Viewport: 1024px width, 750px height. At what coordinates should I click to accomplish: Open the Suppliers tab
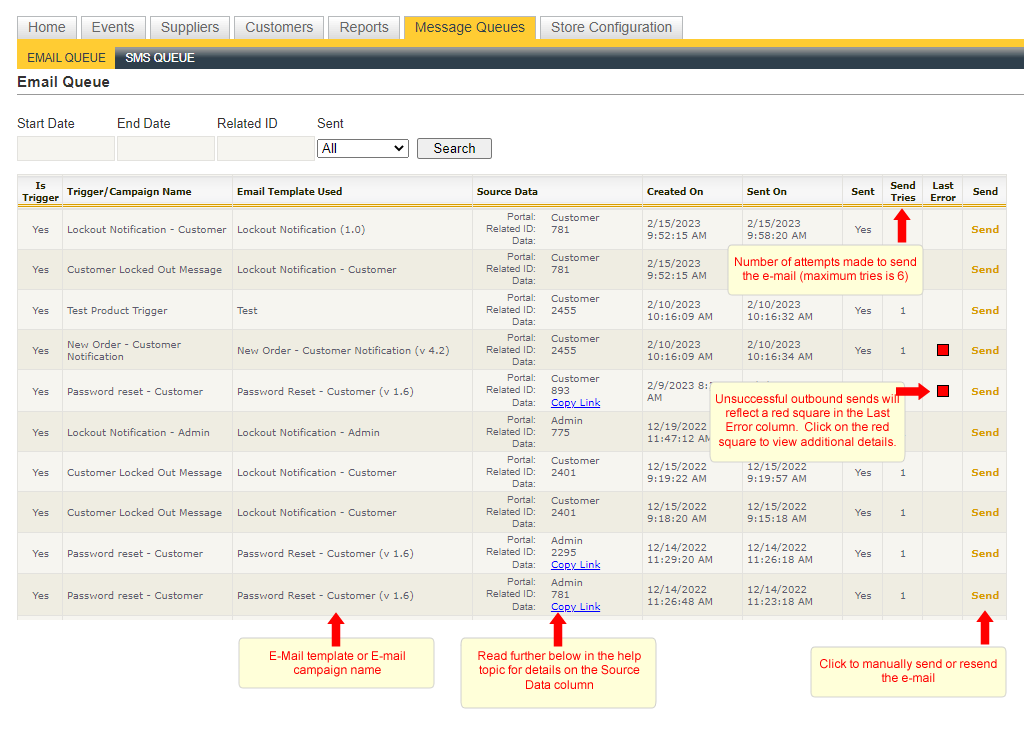point(190,27)
